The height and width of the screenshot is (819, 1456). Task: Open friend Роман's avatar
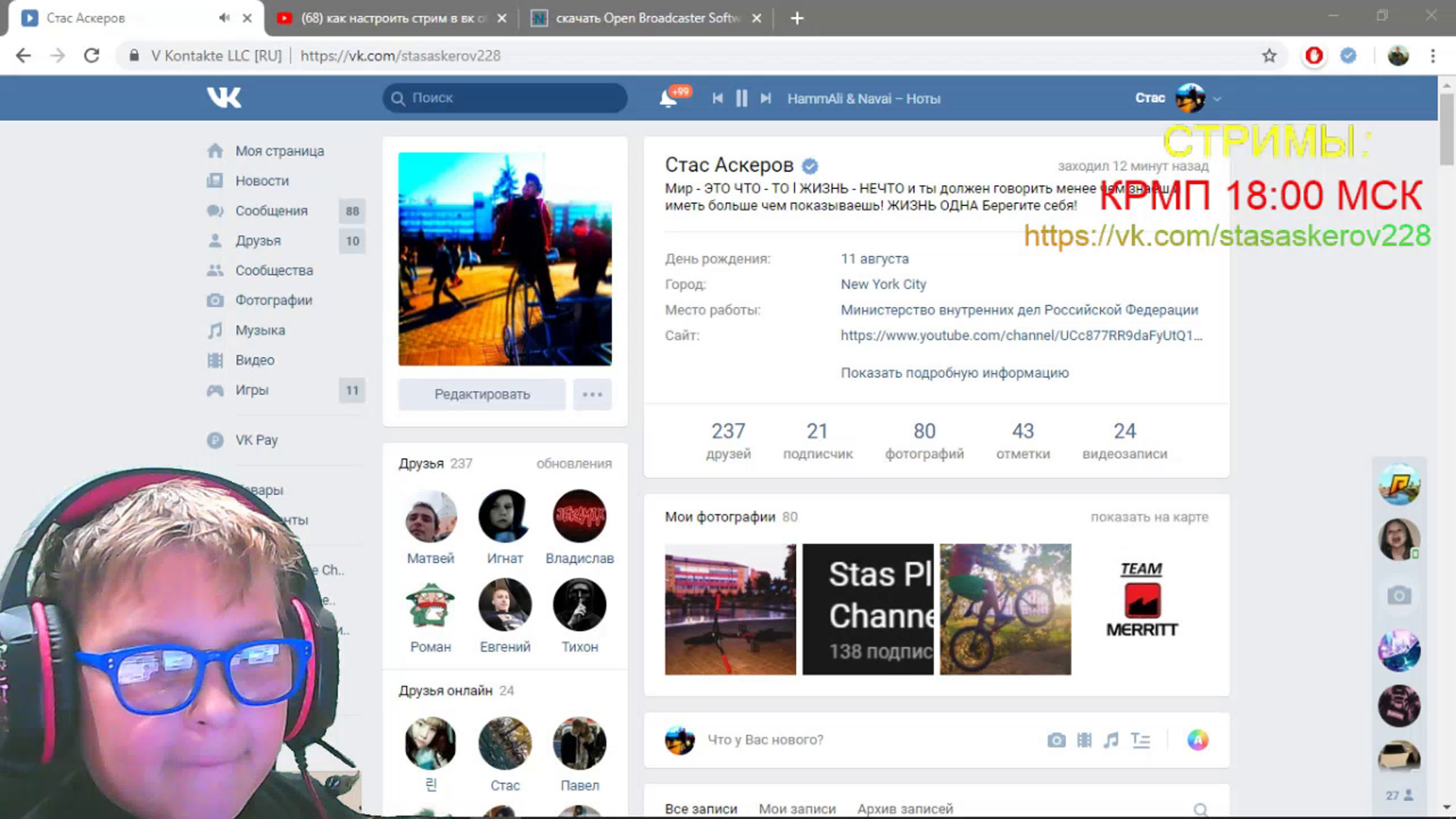pos(431,605)
